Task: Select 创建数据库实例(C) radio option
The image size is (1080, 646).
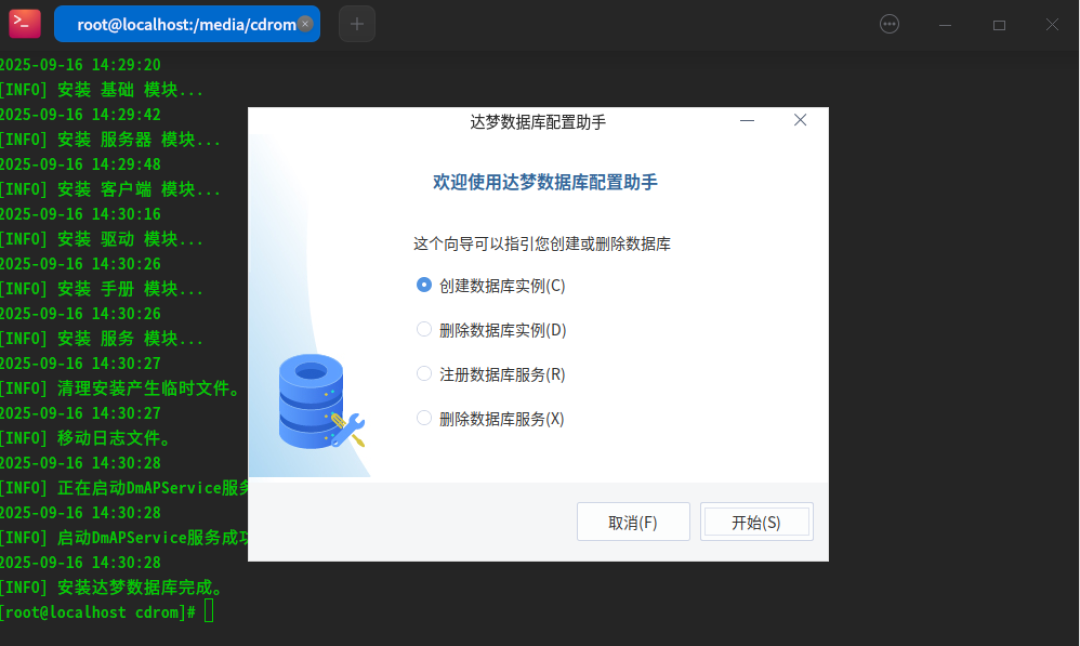Action: coord(491,285)
